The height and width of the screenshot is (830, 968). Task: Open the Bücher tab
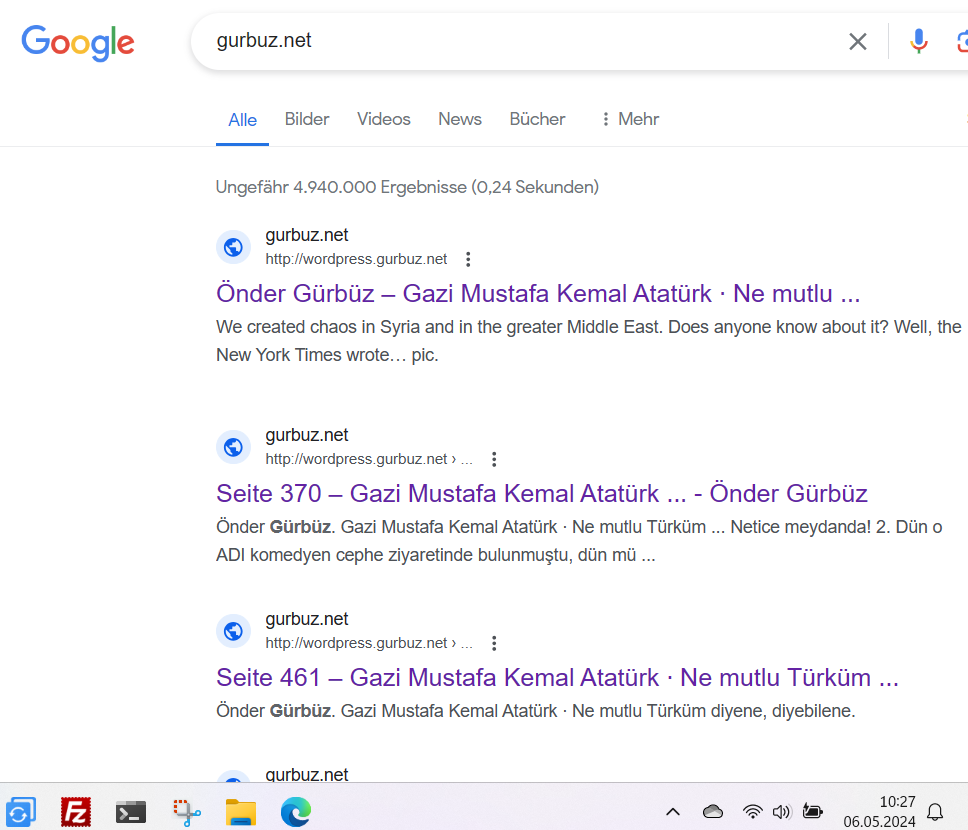(x=537, y=119)
